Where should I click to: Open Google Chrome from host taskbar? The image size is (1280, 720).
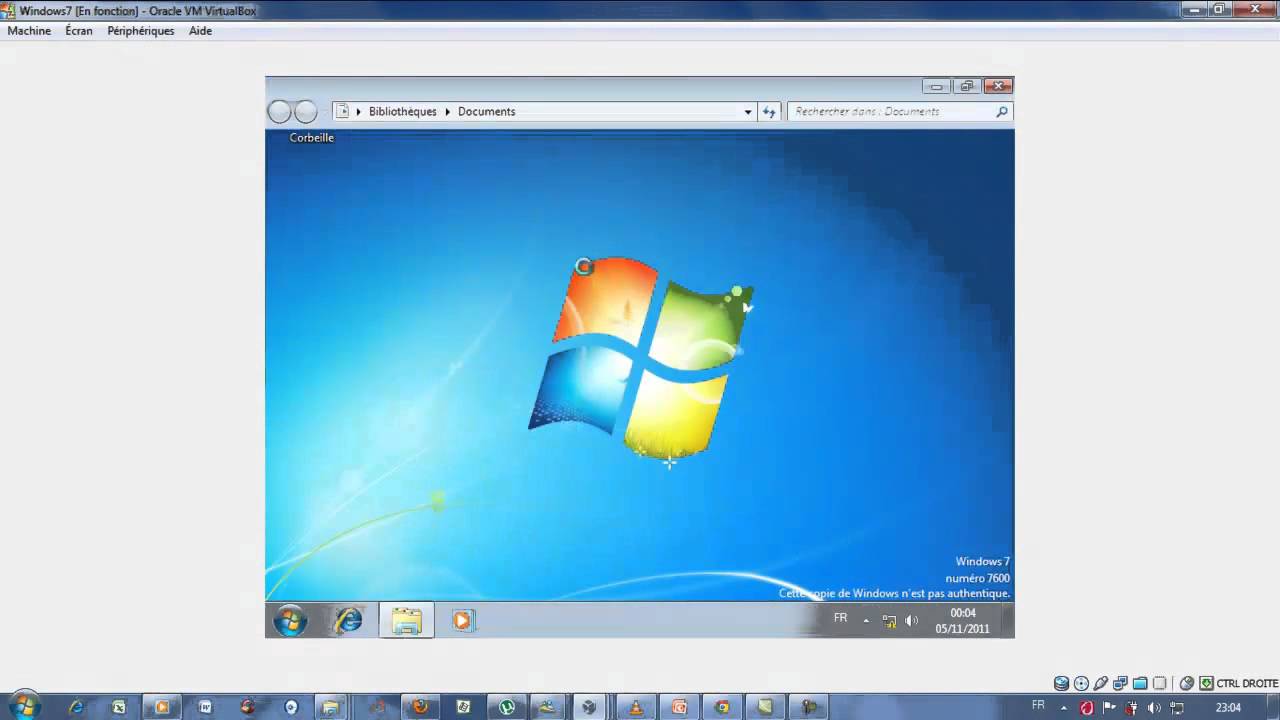click(x=722, y=707)
